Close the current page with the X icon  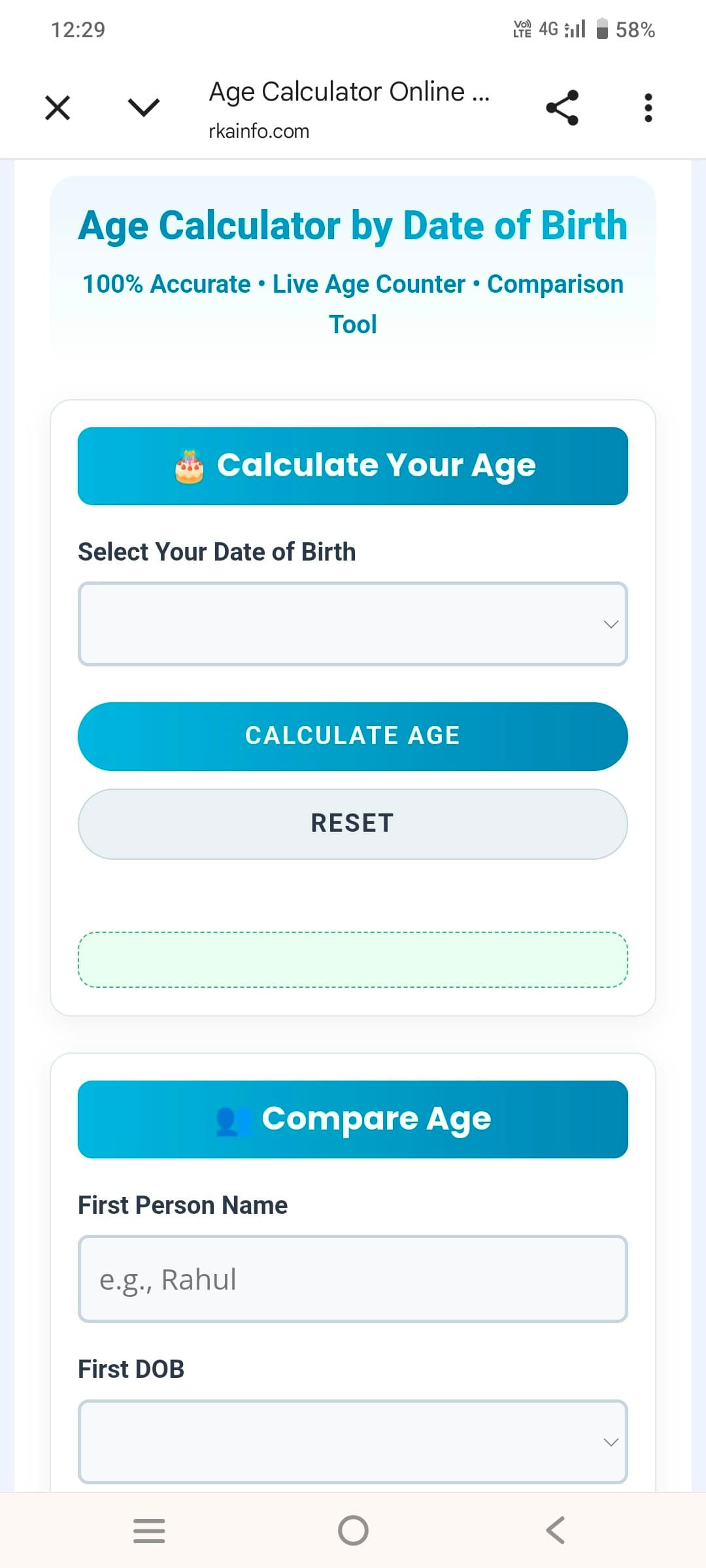[x=56, y=108]
